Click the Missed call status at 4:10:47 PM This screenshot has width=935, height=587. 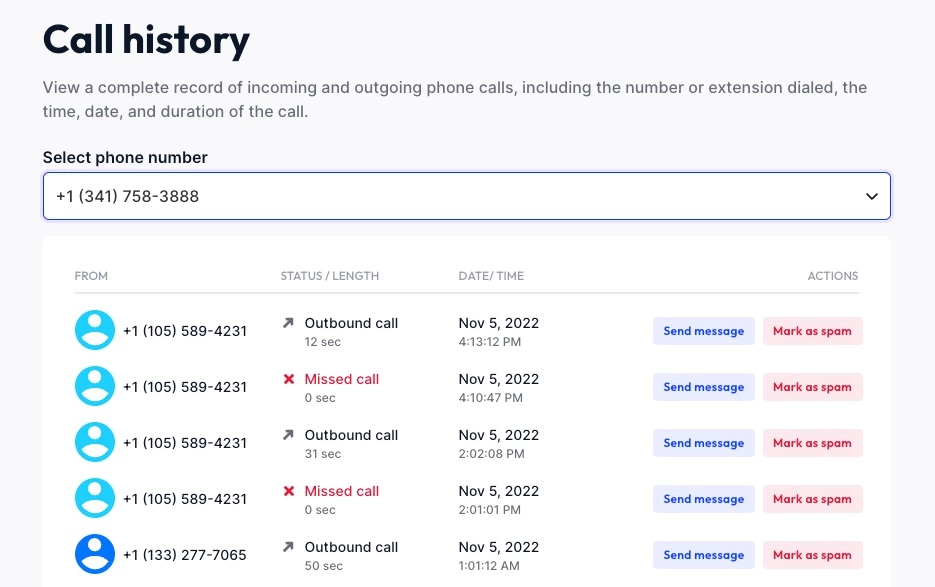pos(341,379)
